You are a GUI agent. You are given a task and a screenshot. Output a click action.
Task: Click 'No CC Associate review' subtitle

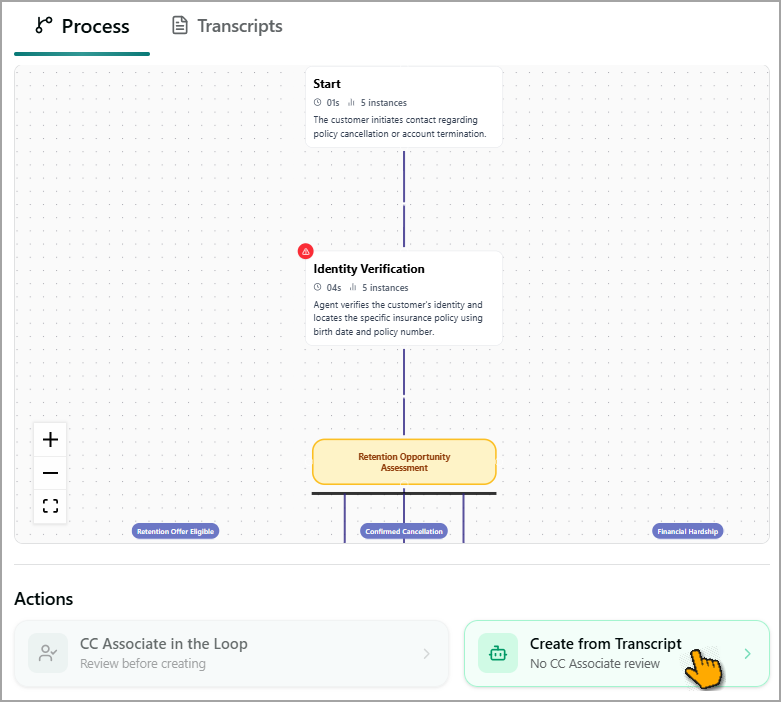(595, 664)
